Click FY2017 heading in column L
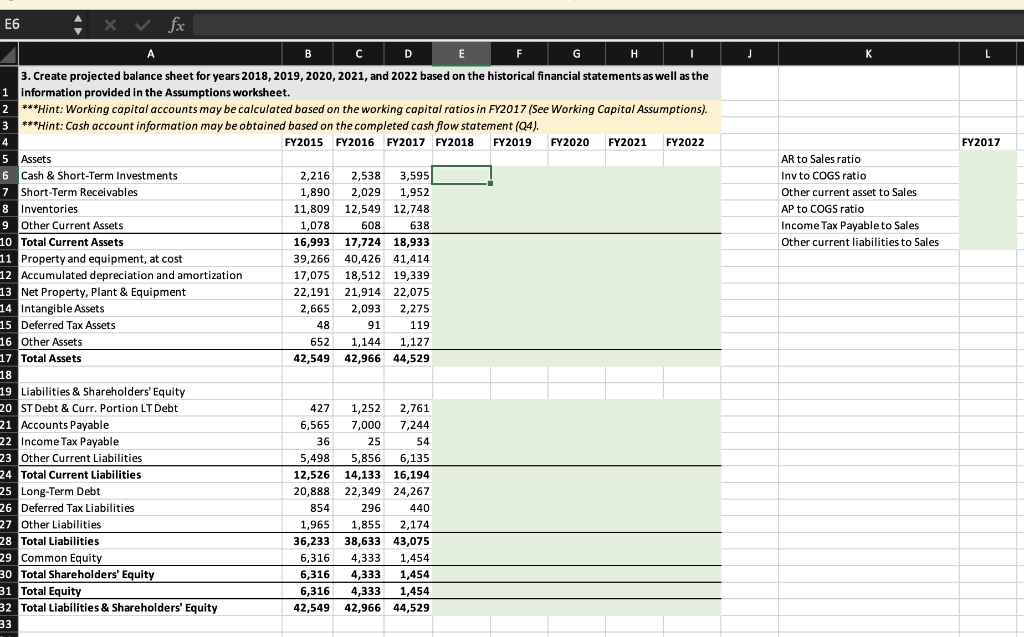This screenshot has width=1024, height=637. [x=980, y=142]
